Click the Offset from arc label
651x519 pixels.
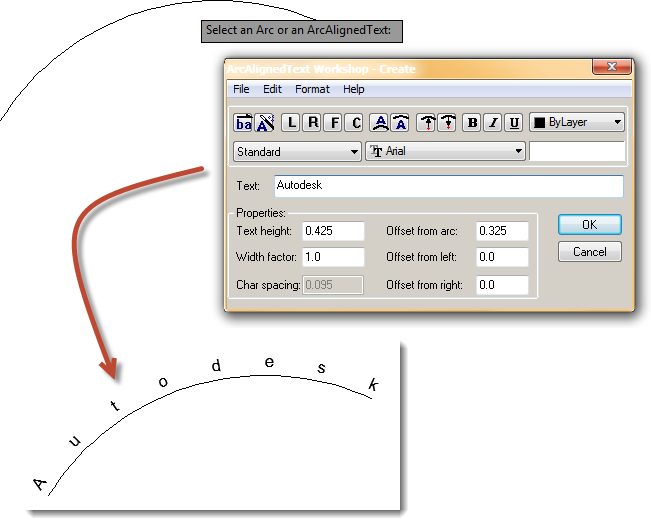422,231
